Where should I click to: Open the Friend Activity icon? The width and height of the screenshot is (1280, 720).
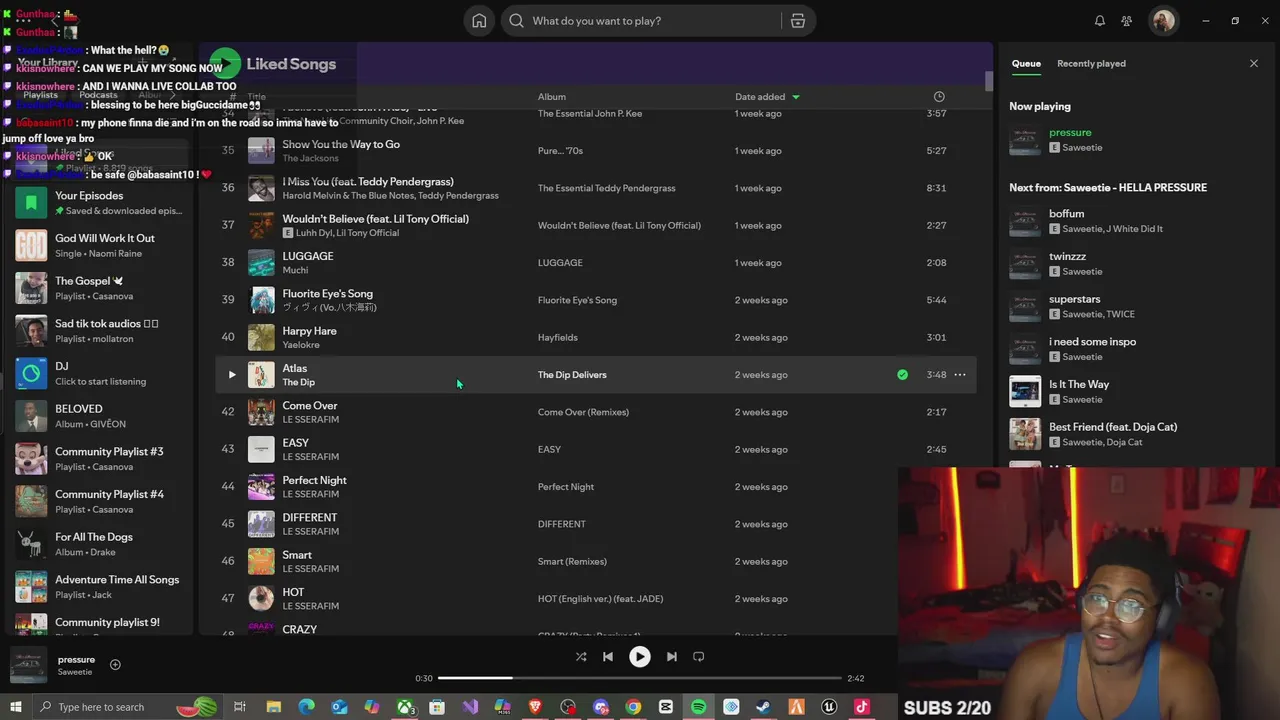(1127, 21)
